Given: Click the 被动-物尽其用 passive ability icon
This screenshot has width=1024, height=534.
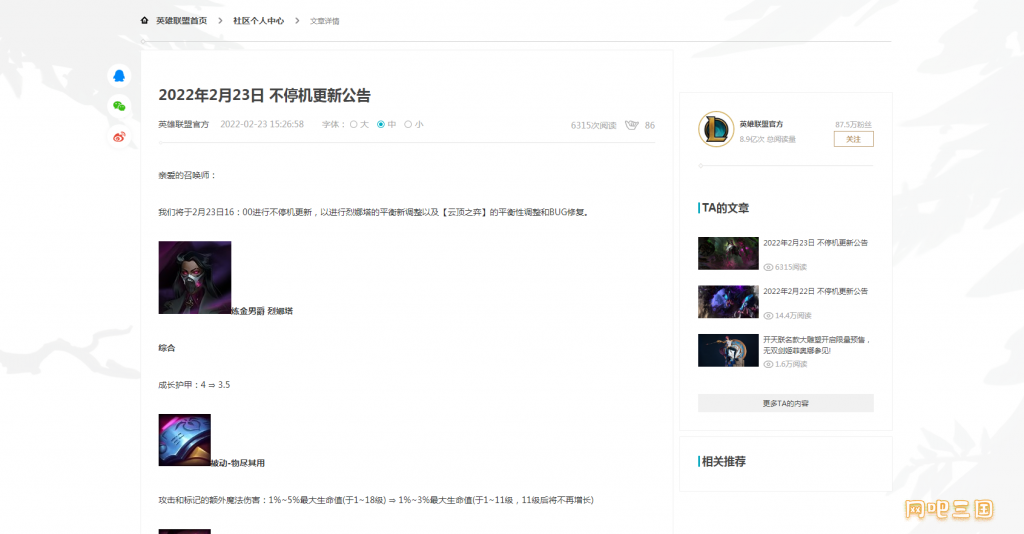Looking at the screenshot, I should (x=184, y=439).
